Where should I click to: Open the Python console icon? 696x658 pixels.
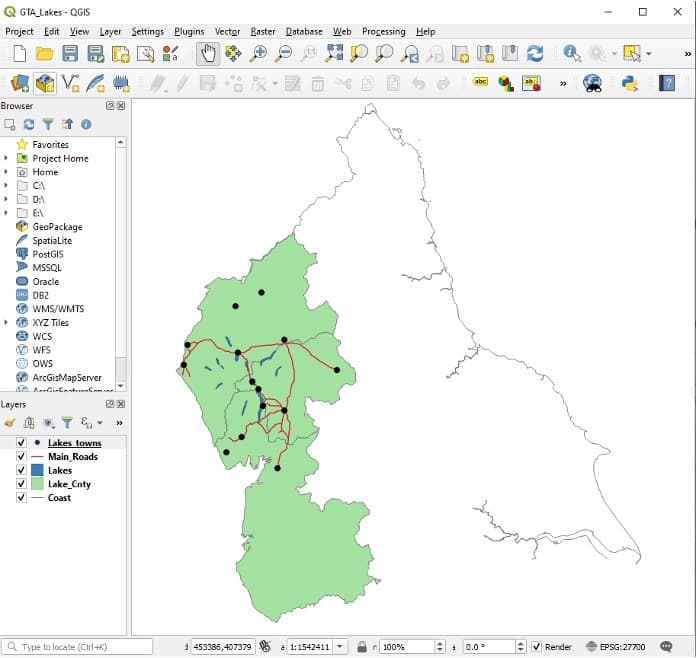630,84
